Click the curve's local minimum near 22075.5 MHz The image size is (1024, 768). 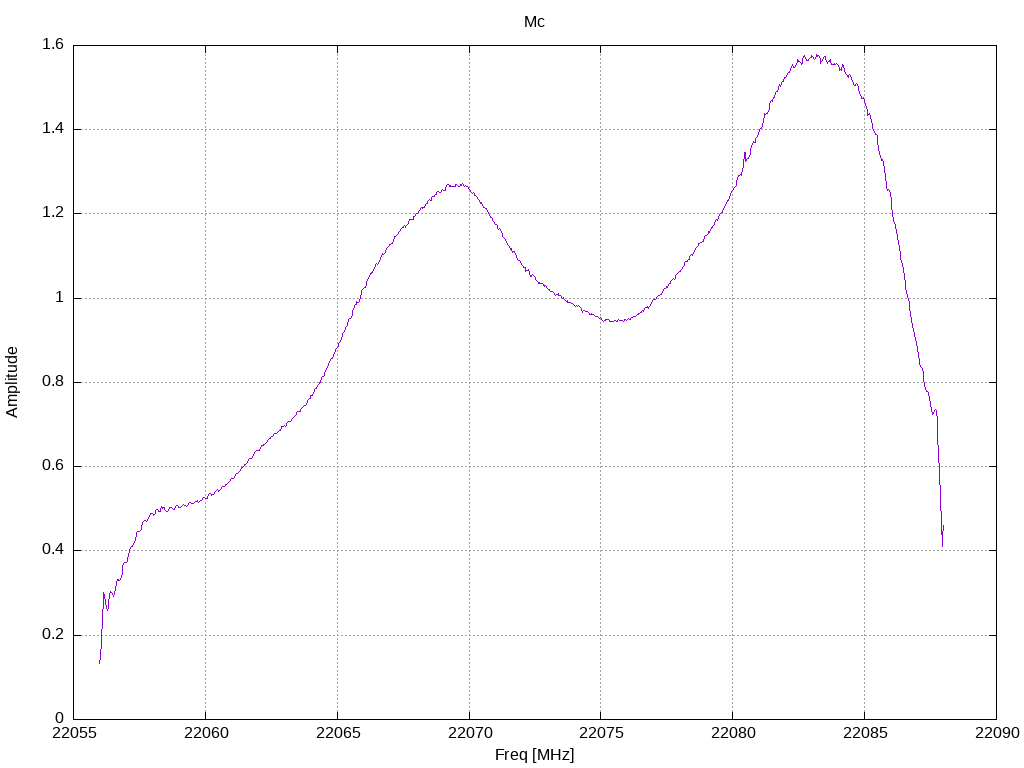[614, 321]
